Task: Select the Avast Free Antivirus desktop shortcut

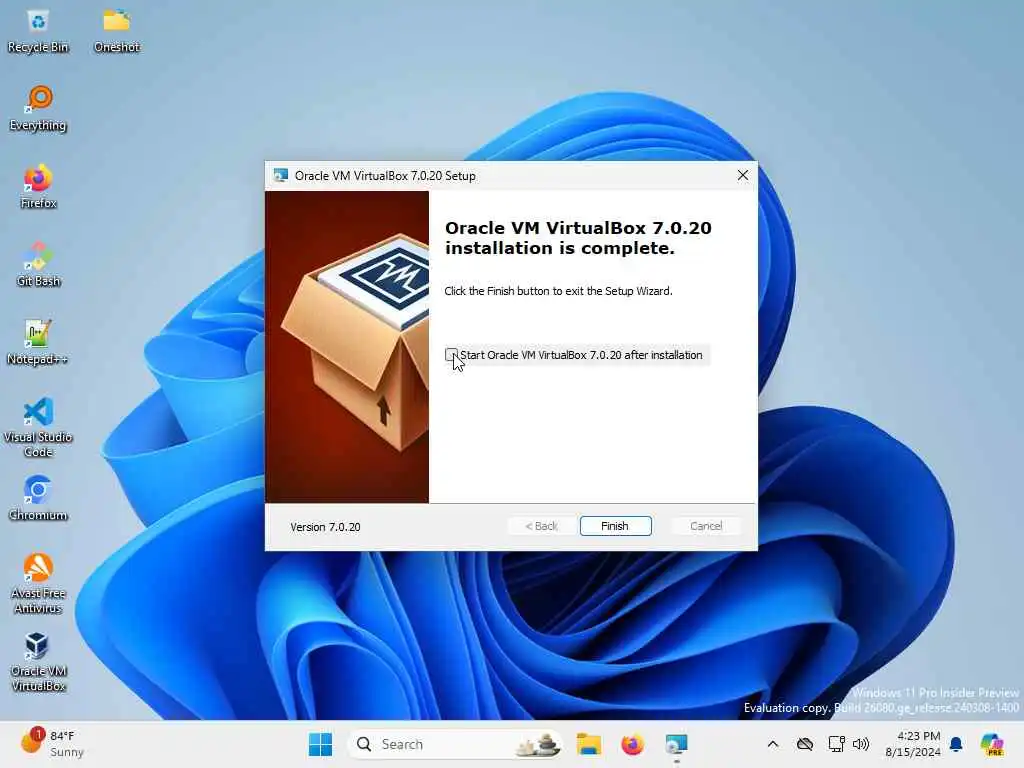Action: (38, 583)
